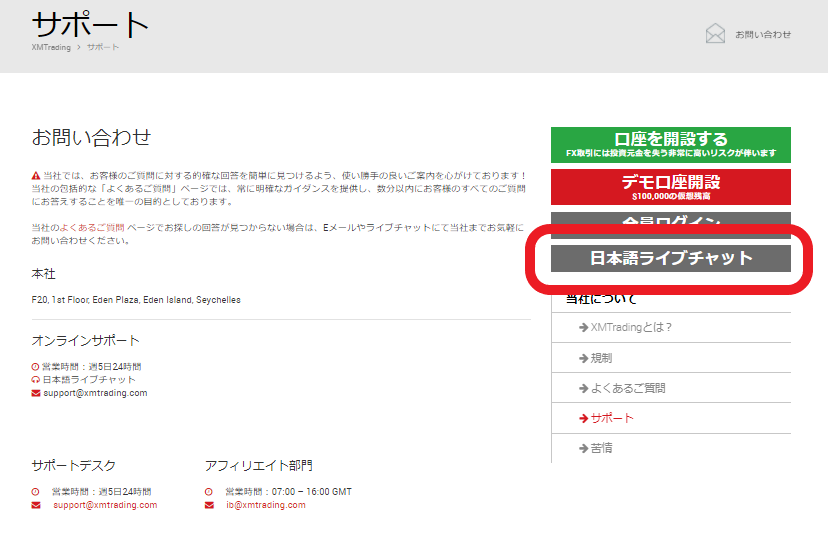Select XMTradingとは？ in the sidebar menu
Image resolution: width=828 pixels, height=541 pixels.
[x=631, y=327]
